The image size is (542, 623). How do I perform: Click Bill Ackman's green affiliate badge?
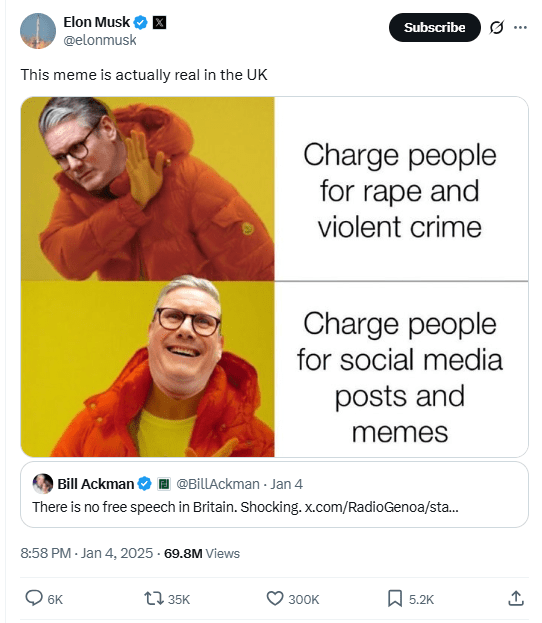tap(164, 484)
